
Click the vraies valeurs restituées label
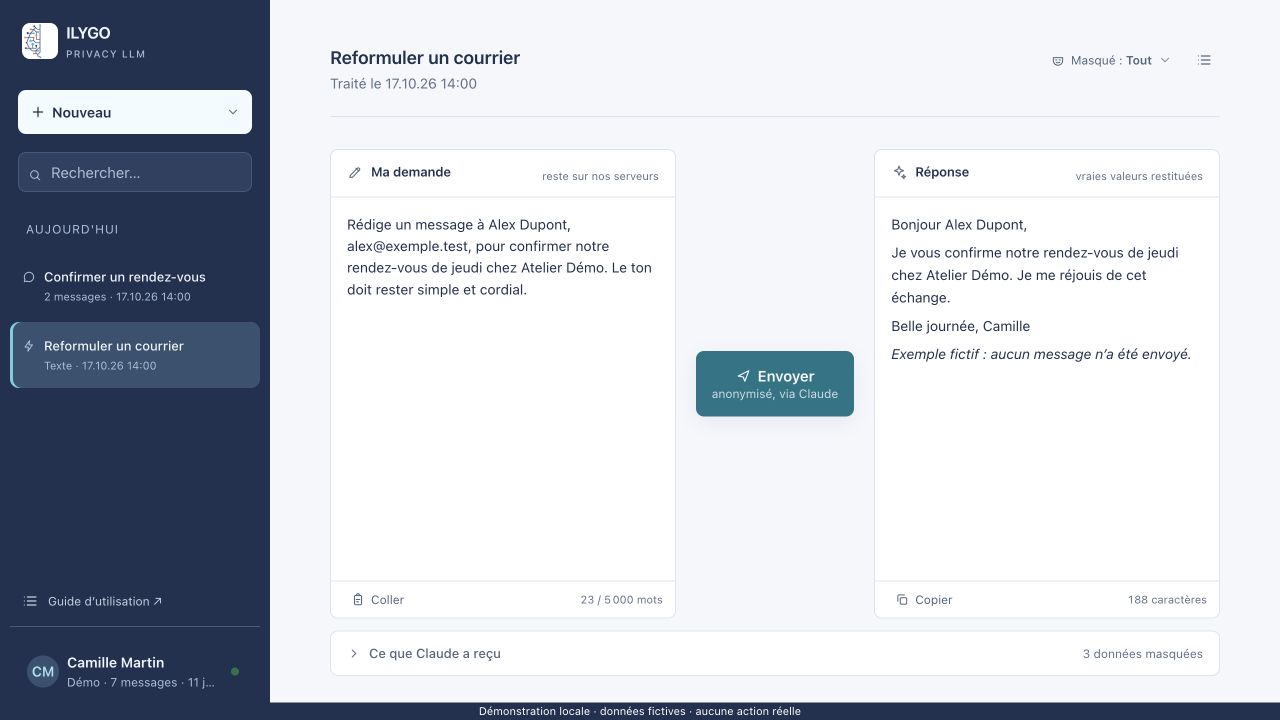(1139, 176)
